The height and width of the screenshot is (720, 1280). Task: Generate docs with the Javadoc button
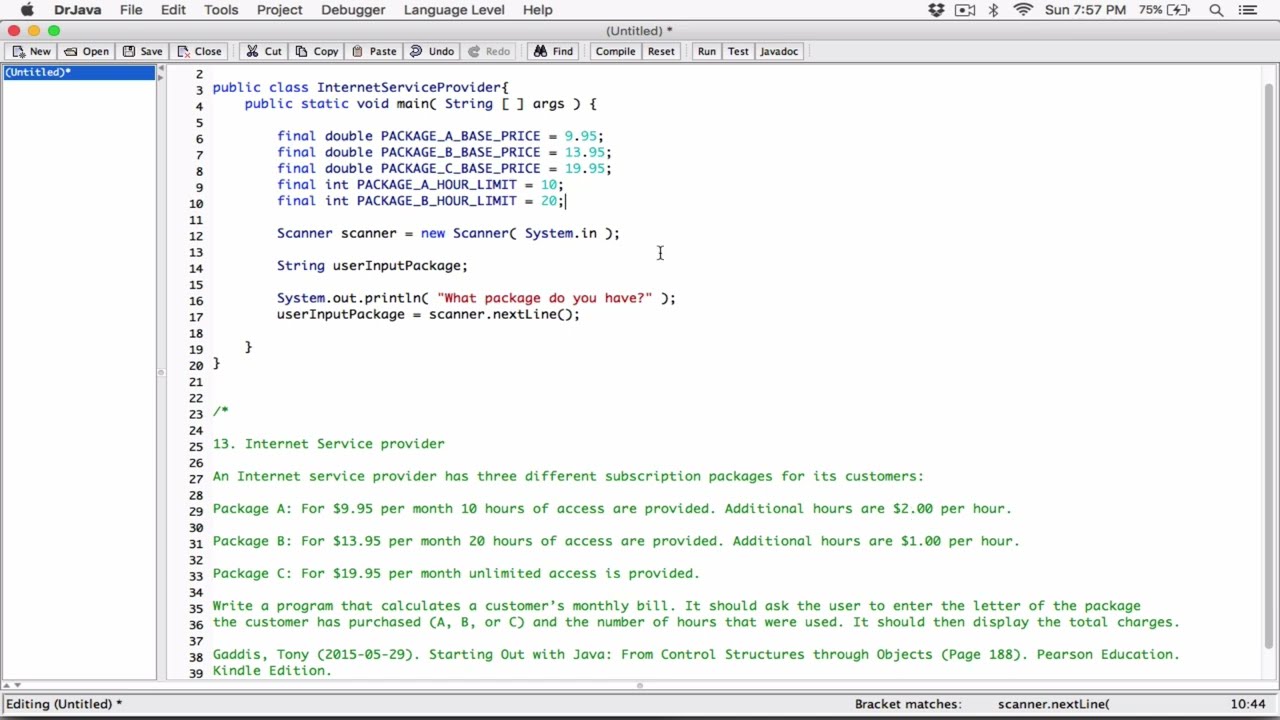(x=778, y=51)
